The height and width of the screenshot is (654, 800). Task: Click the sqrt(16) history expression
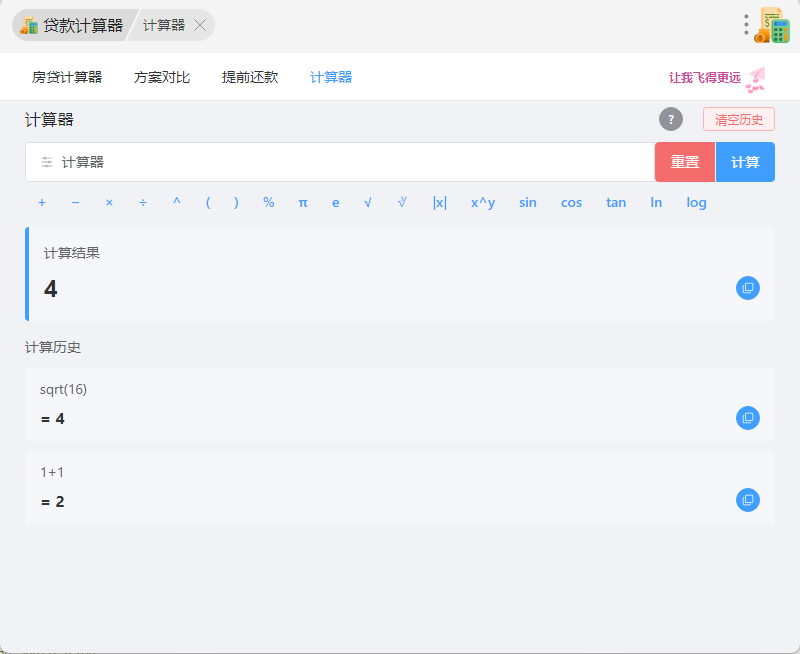[x=63, y=389]
